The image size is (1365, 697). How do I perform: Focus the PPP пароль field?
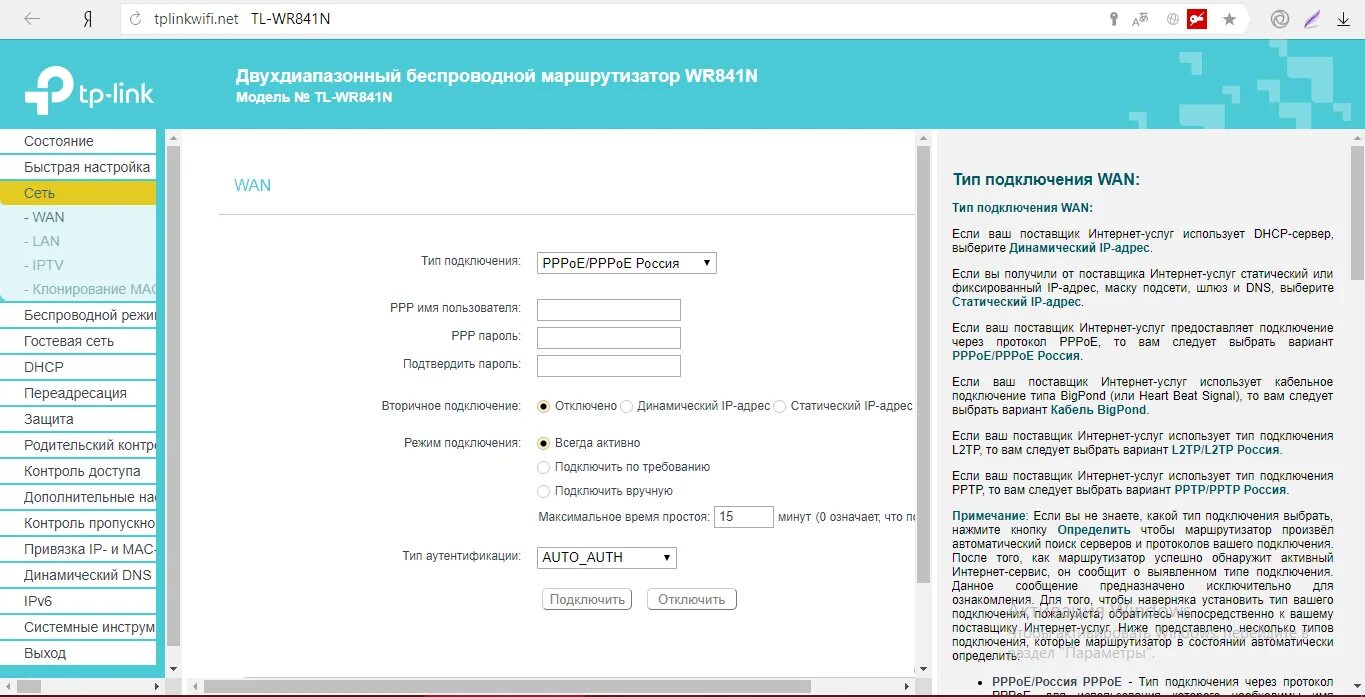point(608,337)
